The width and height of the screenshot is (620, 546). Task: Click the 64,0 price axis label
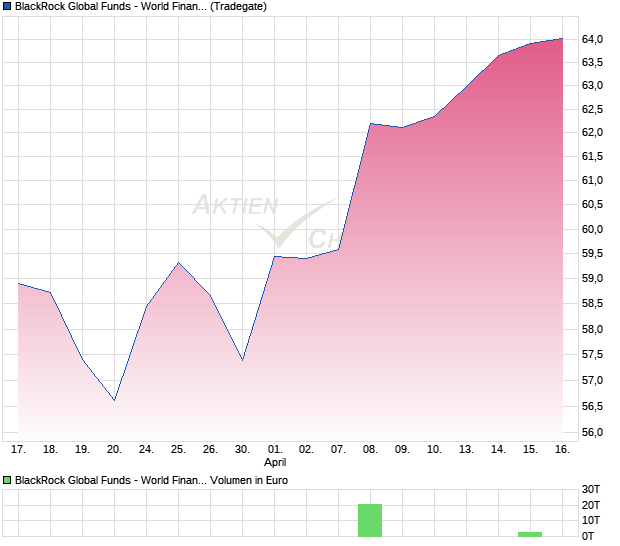592,39
